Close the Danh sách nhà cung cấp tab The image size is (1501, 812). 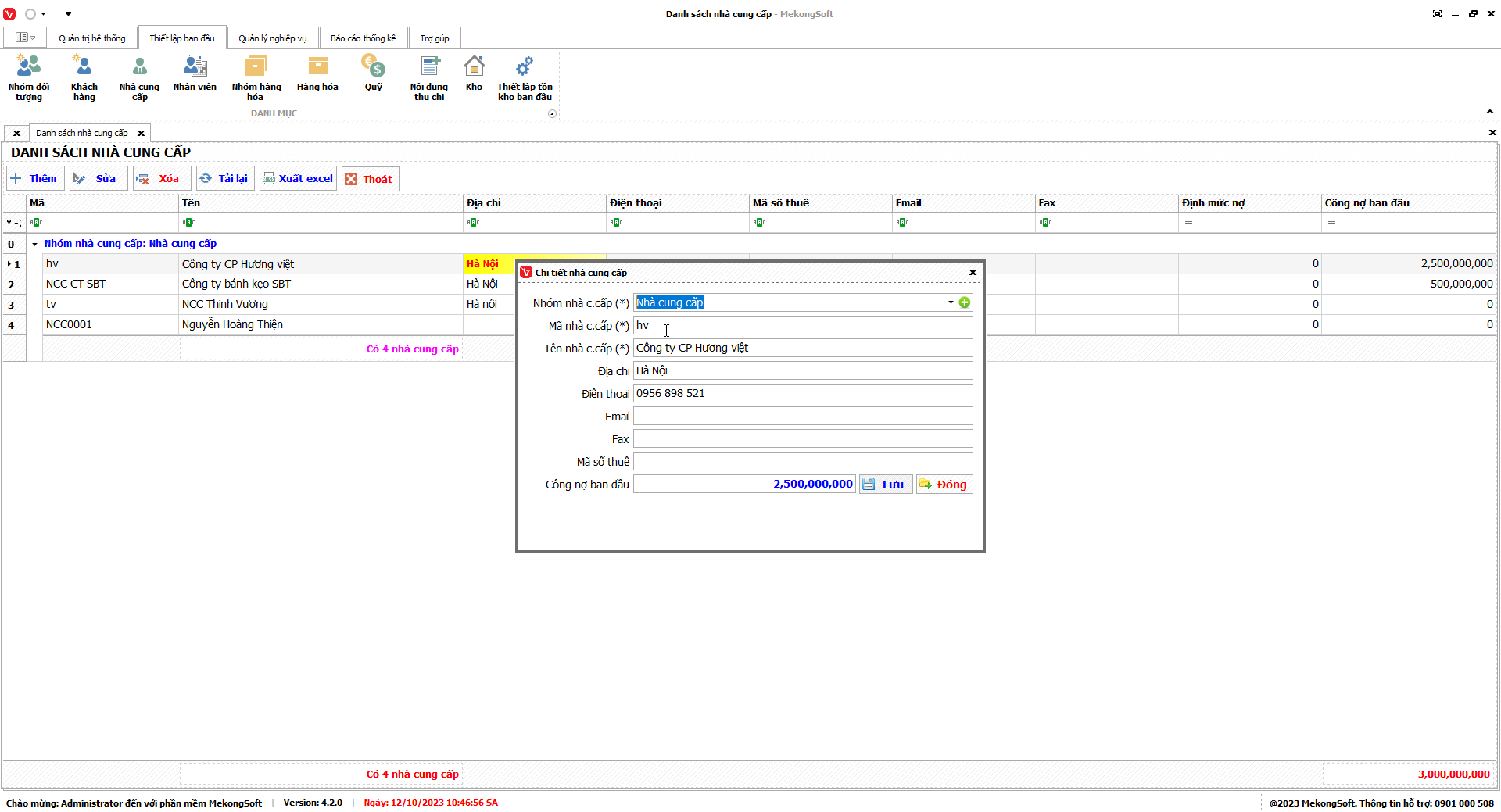point(141,133)
